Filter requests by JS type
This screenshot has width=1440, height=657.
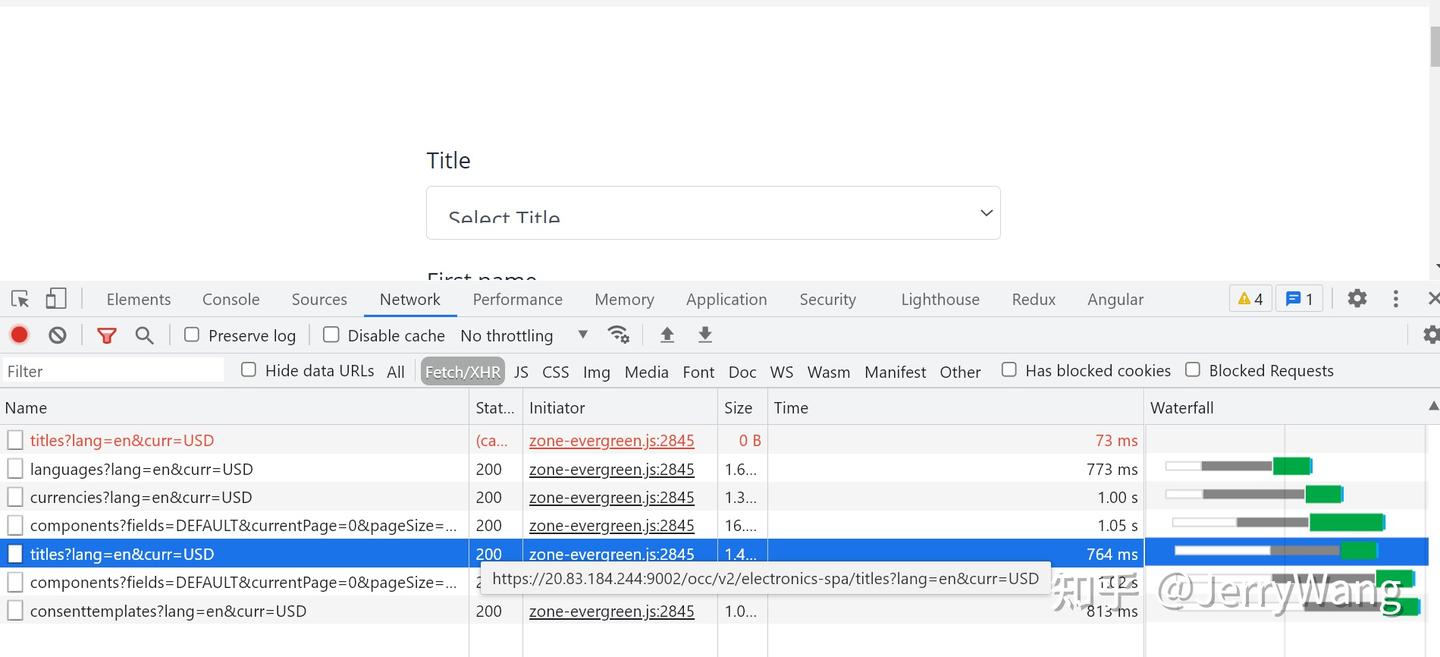click(x=521, y=371)
